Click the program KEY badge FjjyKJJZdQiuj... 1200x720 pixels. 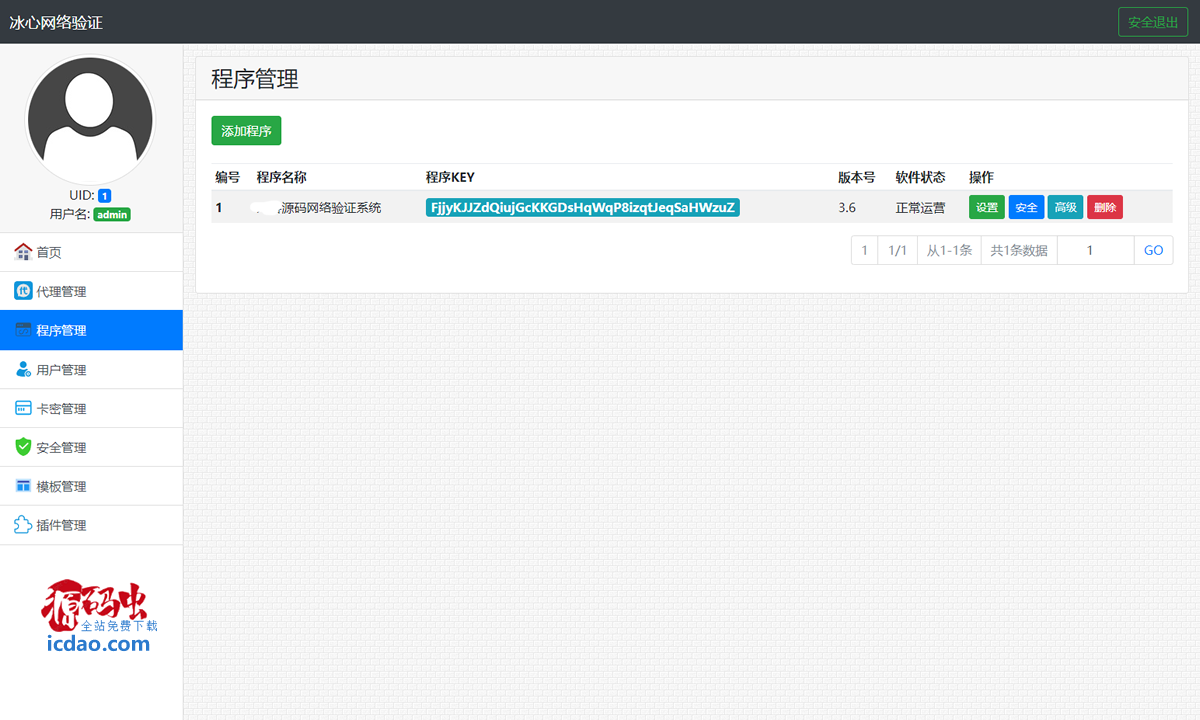[583, 207]
